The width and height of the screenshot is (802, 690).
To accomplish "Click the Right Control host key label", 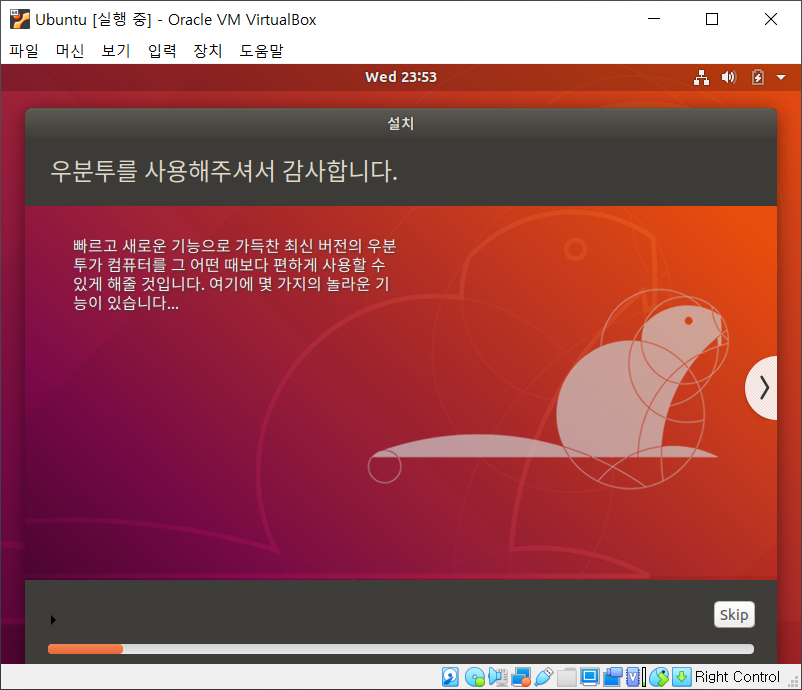I will tap(737, 677).
